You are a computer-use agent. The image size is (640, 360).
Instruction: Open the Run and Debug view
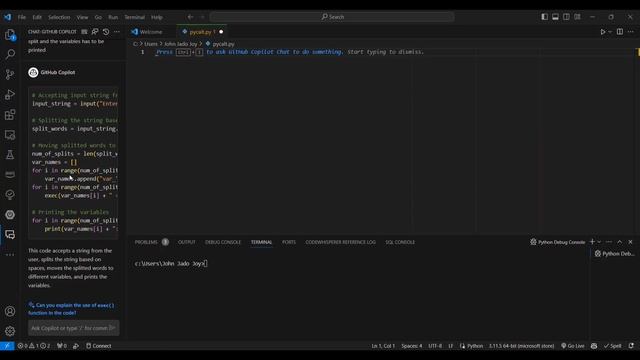coord(10,95)
